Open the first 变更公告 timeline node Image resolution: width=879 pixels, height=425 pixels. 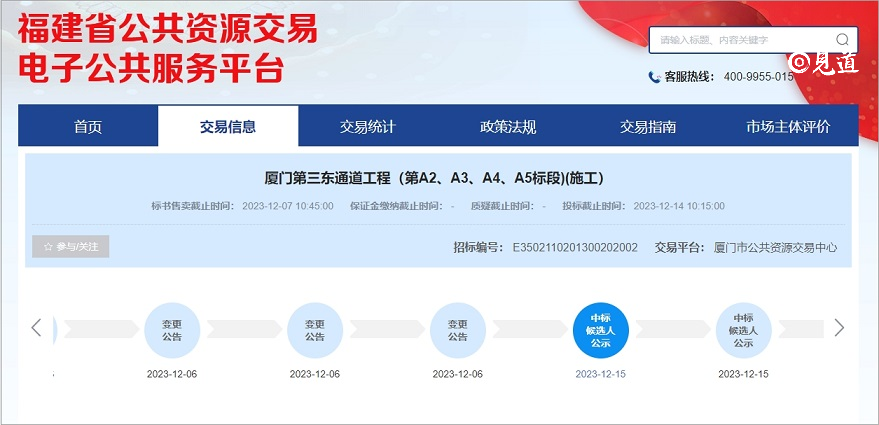(x=172, y=329)
